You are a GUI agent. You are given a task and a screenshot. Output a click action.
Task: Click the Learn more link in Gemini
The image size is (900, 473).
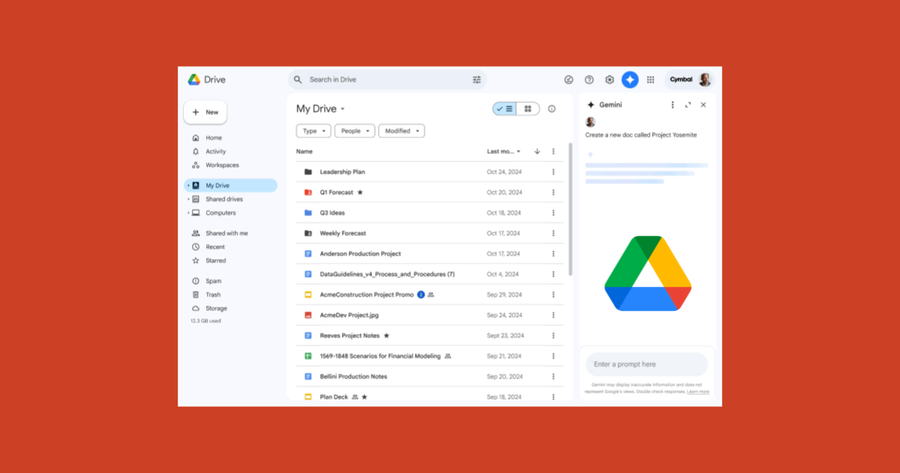coord(697,391)
